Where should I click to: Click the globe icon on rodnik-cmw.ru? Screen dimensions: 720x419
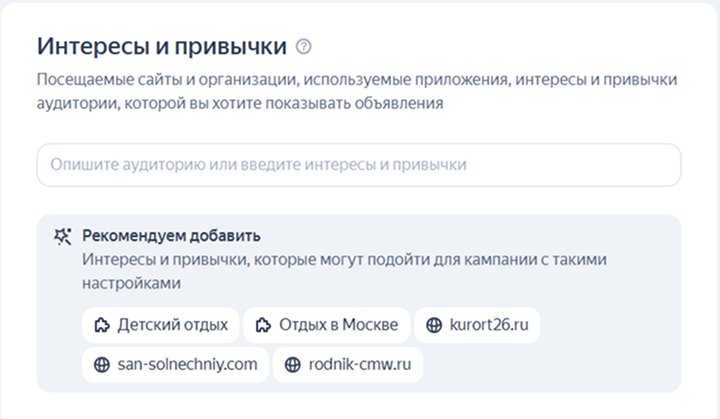pos(292,365)
